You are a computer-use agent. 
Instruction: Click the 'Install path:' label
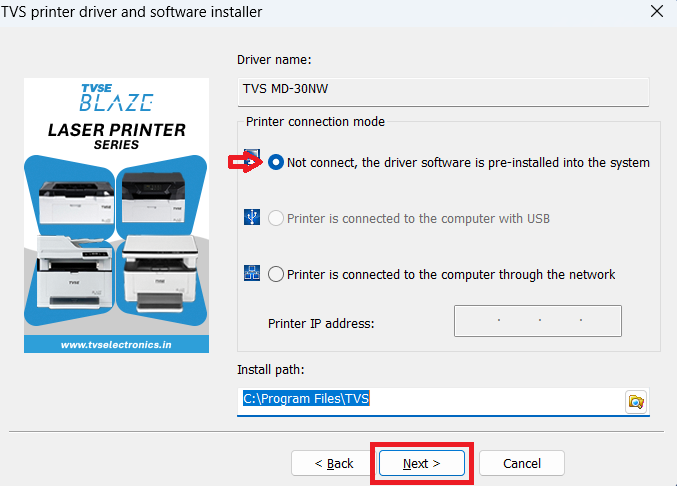point(271,369)
